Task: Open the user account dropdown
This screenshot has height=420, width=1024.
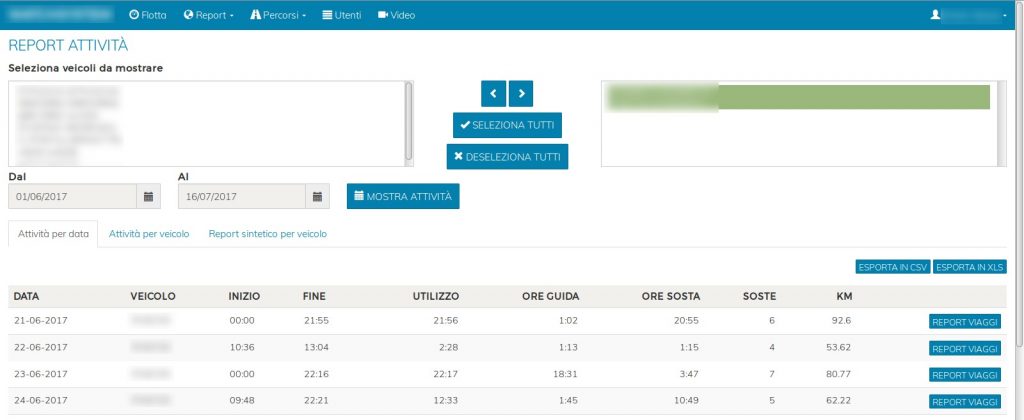Action: pos(968,15)
